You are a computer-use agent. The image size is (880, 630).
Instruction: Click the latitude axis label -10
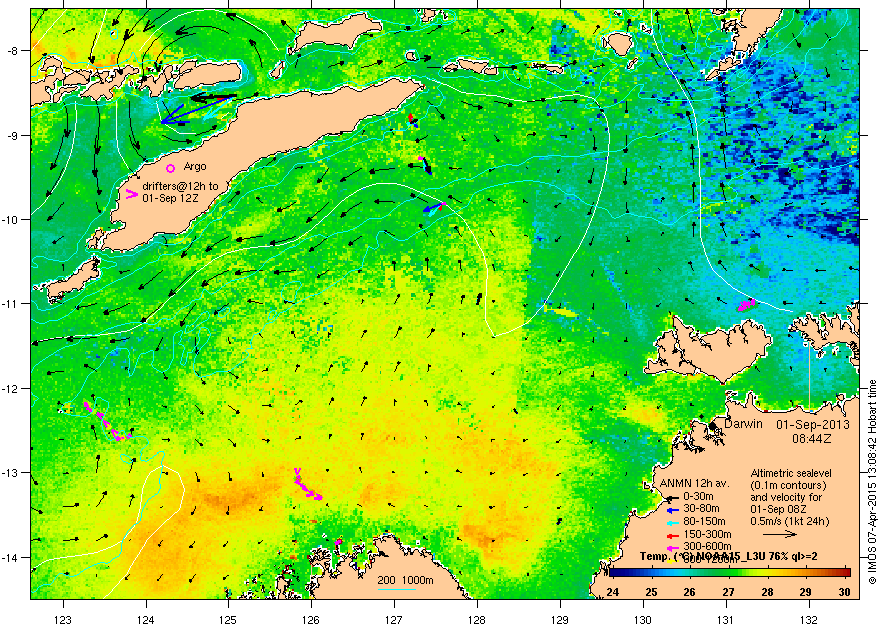pyautogui.click(x=10, y=220)
